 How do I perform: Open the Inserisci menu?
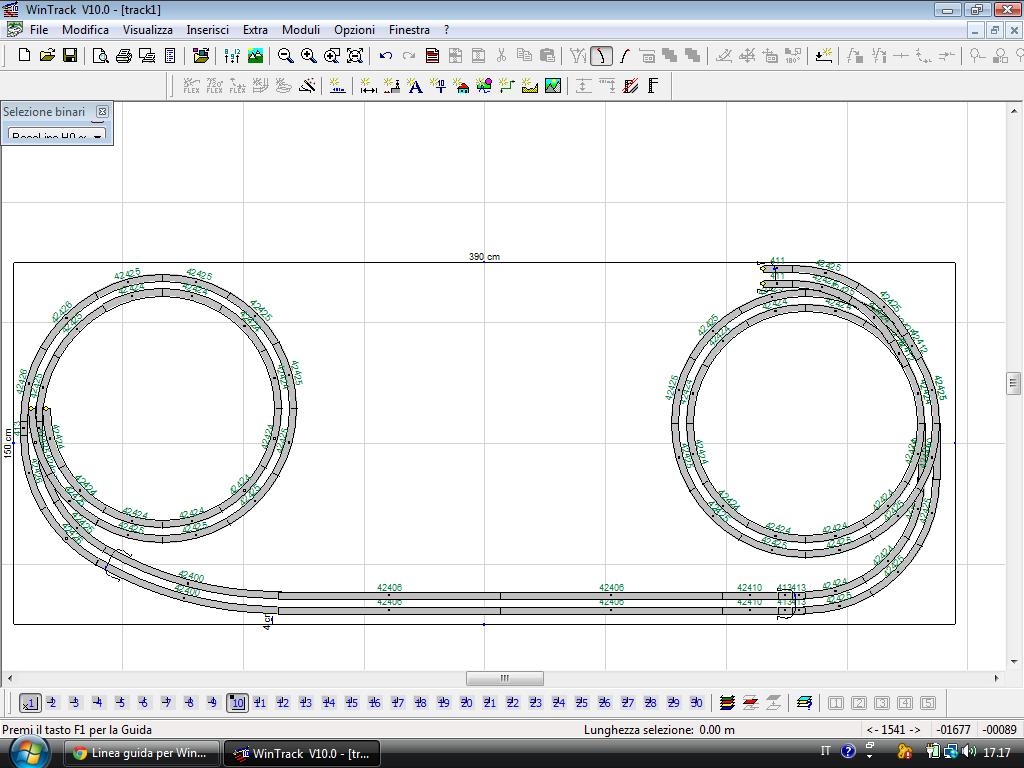(x=207, y=29)
